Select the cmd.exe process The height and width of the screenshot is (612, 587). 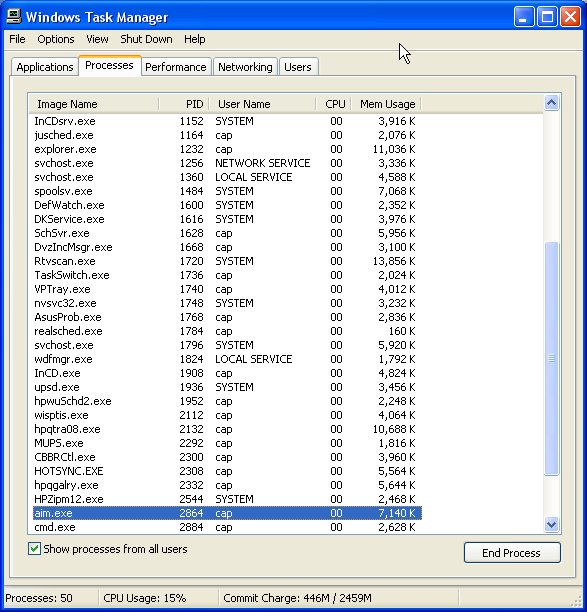click(x=227, y=527)
